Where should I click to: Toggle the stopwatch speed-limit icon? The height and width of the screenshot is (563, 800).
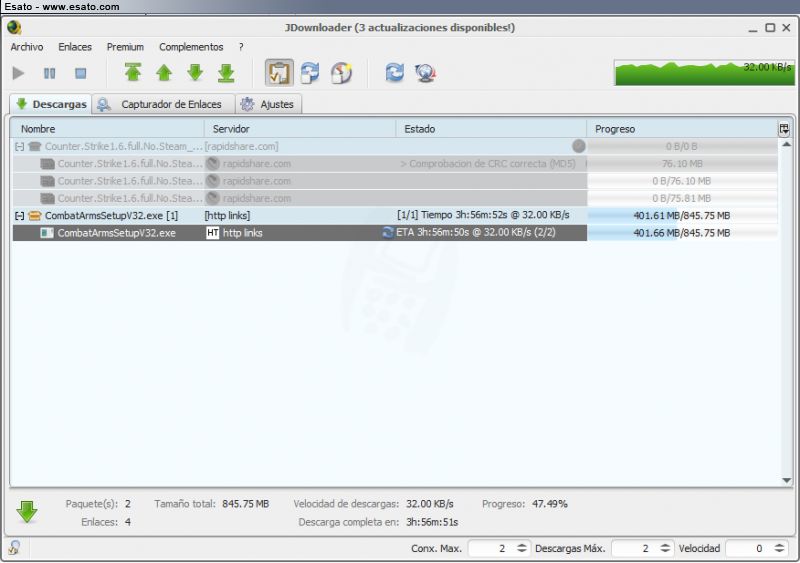[x=341, y=72]
